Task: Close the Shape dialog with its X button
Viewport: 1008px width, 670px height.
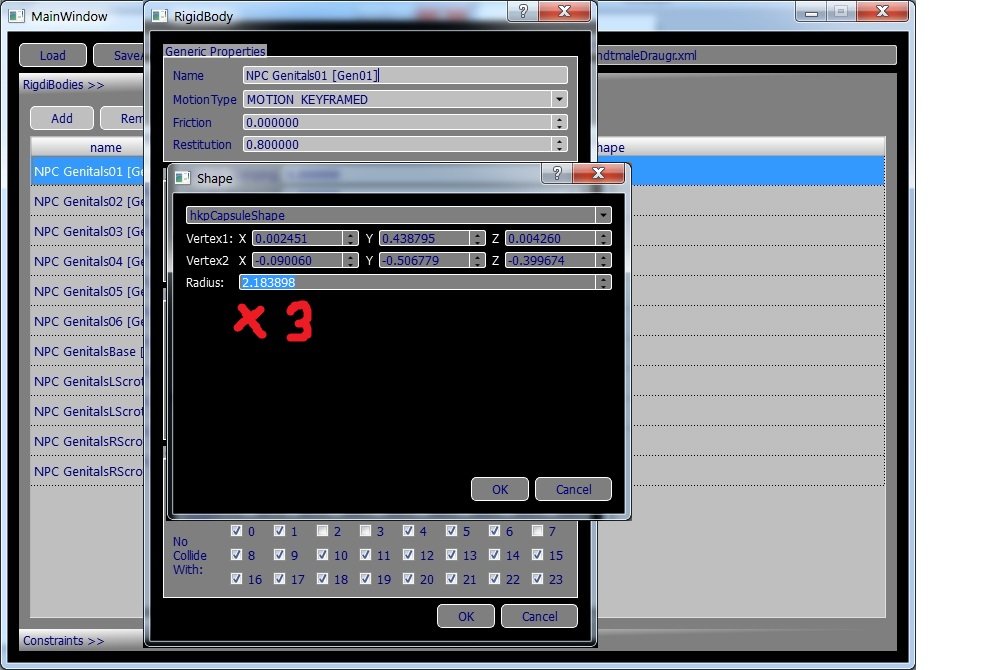Action: 598,173
